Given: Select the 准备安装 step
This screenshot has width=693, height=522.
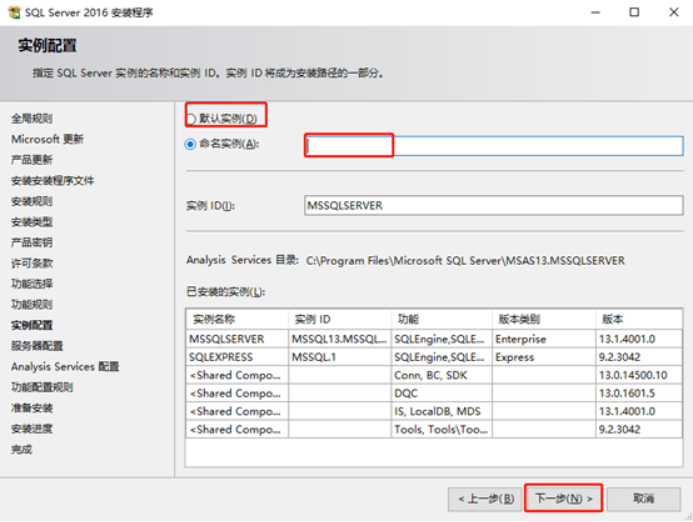Looking at the screenshot, I should tap(32, 408).
